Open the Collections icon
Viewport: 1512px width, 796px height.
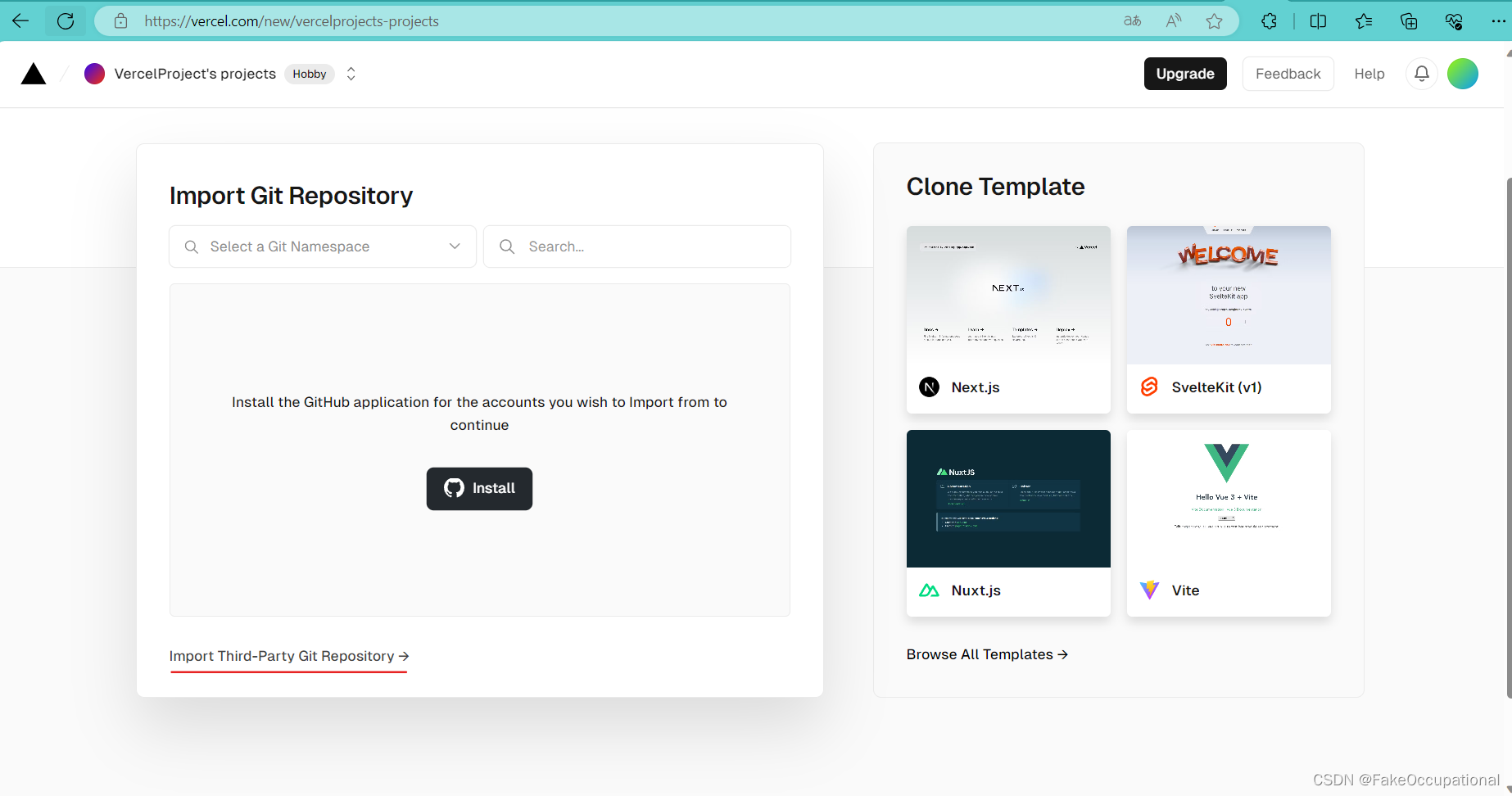coord(1409,21)
